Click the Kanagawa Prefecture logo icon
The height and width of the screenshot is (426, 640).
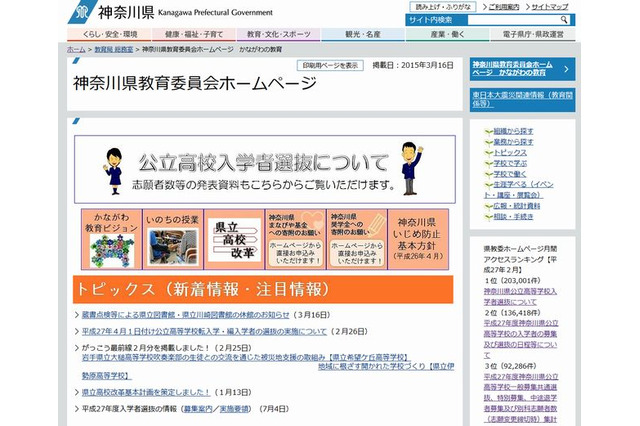click(82, 11)
